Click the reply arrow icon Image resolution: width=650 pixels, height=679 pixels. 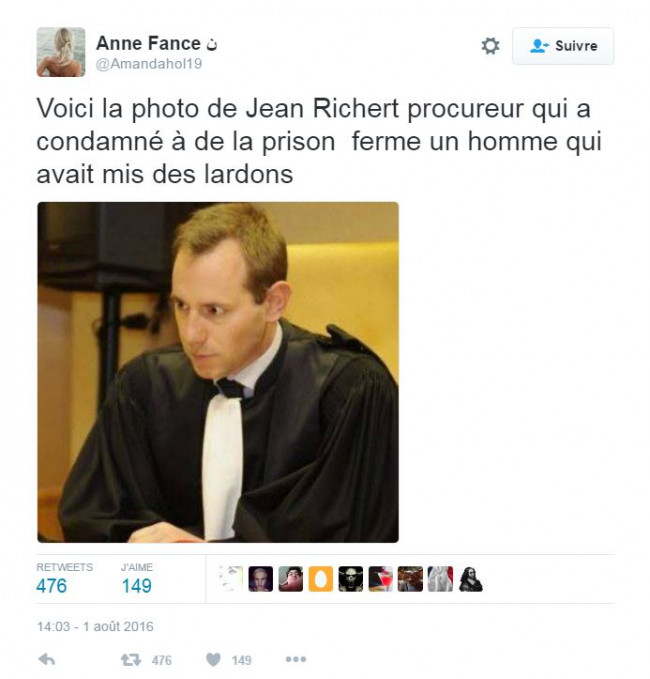pos(47,660)
